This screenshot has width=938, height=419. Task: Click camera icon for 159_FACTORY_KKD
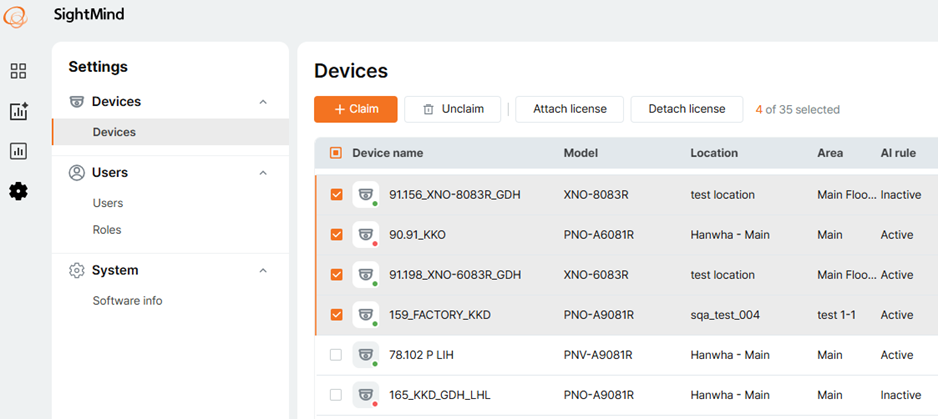366,315
